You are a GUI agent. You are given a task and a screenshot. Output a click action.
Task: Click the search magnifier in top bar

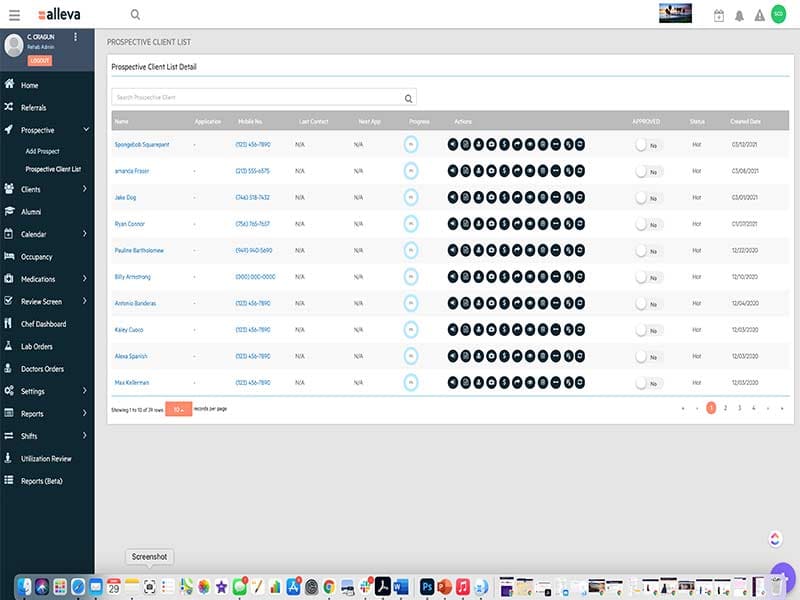135,15
